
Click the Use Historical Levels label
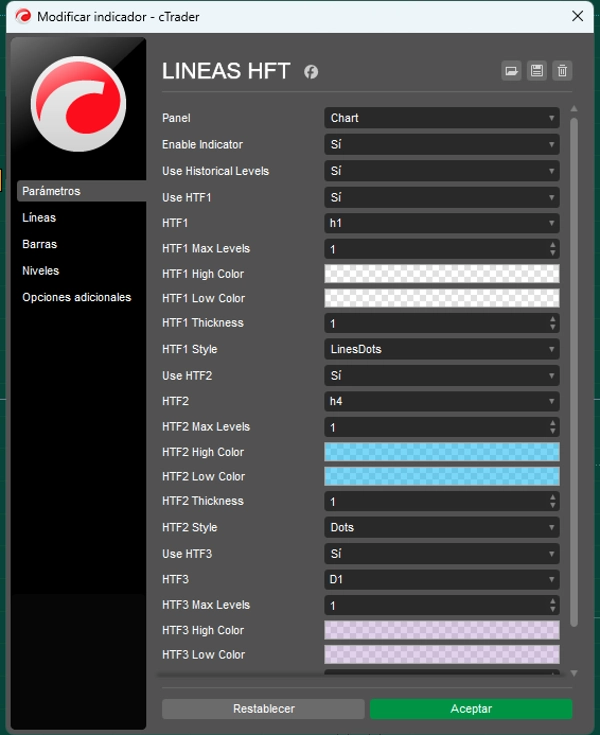point(216,171)
